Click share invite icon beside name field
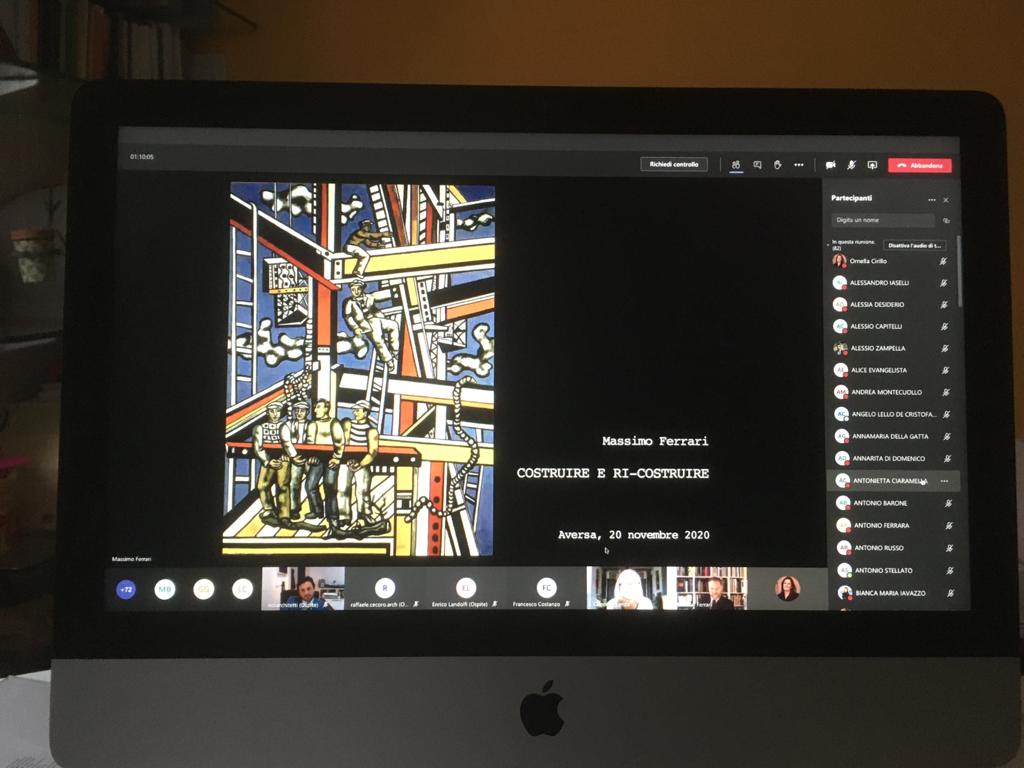 [x=946, y=221]
